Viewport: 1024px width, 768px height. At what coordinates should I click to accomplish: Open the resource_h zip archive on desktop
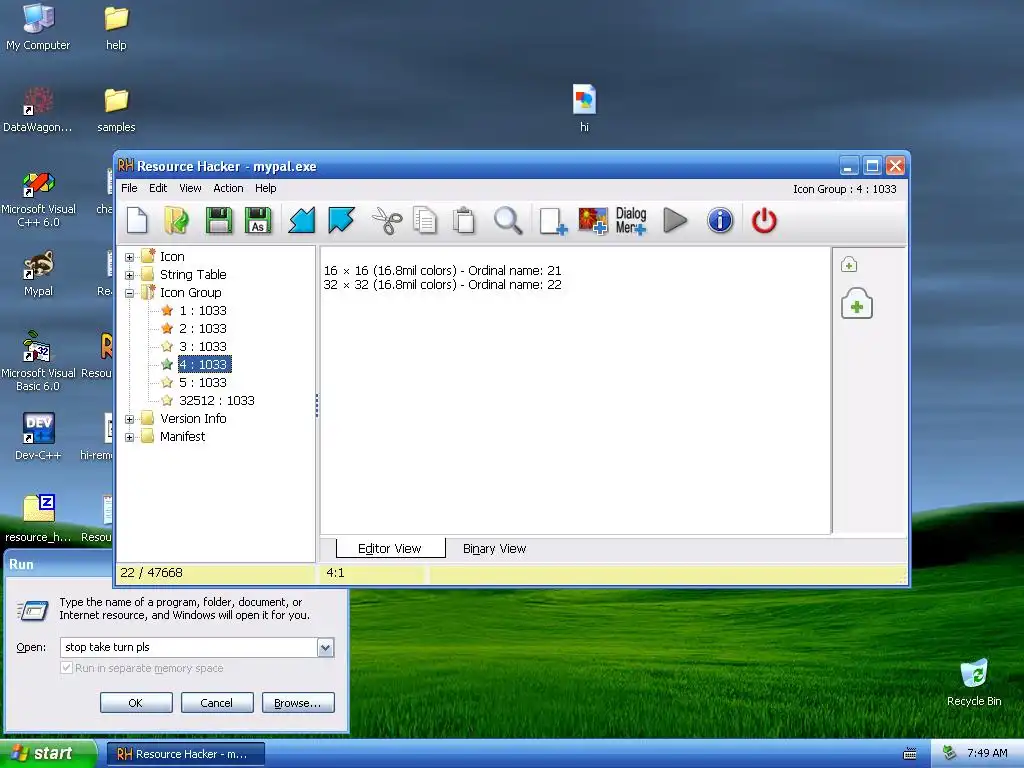[38, 519]
